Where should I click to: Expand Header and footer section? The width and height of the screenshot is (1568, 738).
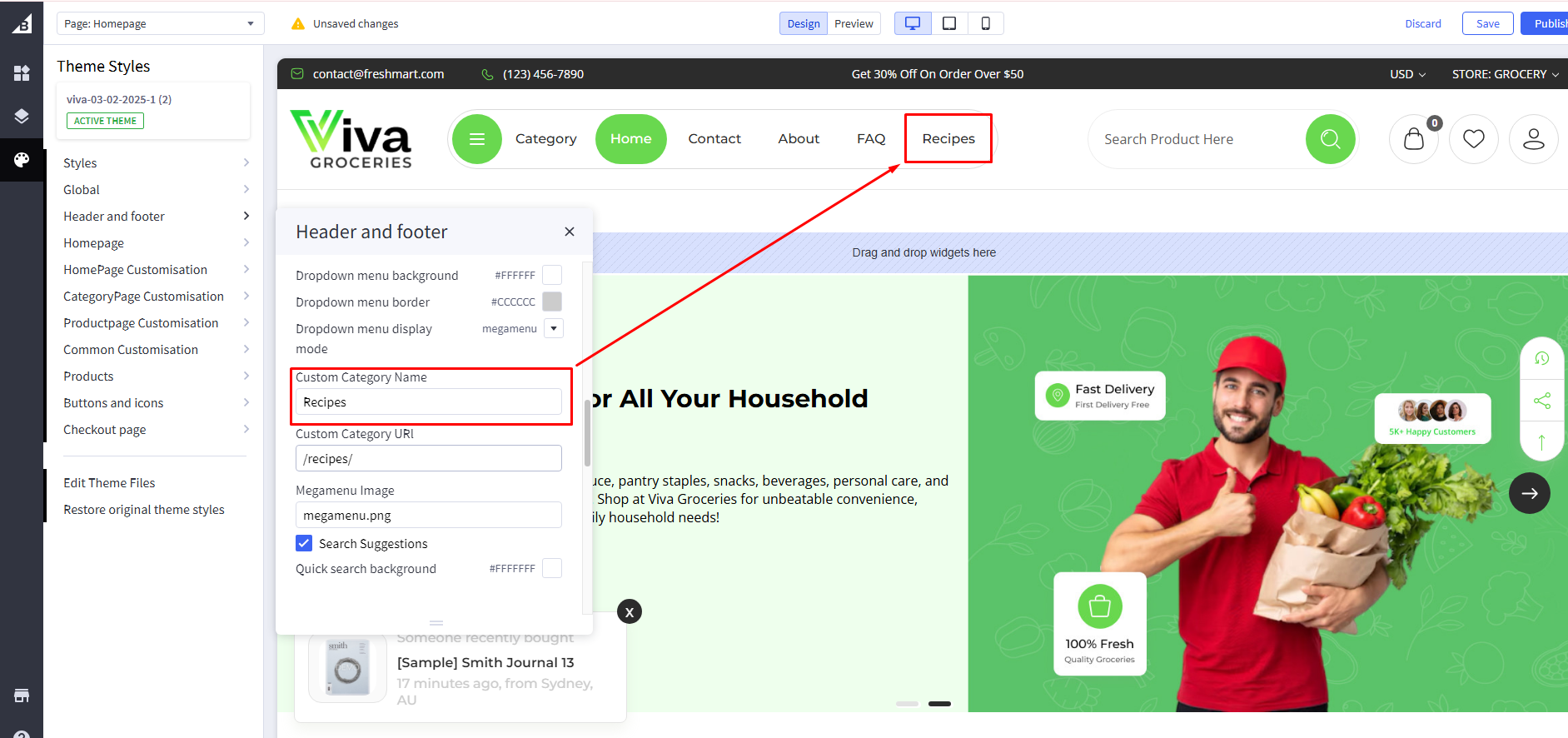click(157, 217)
